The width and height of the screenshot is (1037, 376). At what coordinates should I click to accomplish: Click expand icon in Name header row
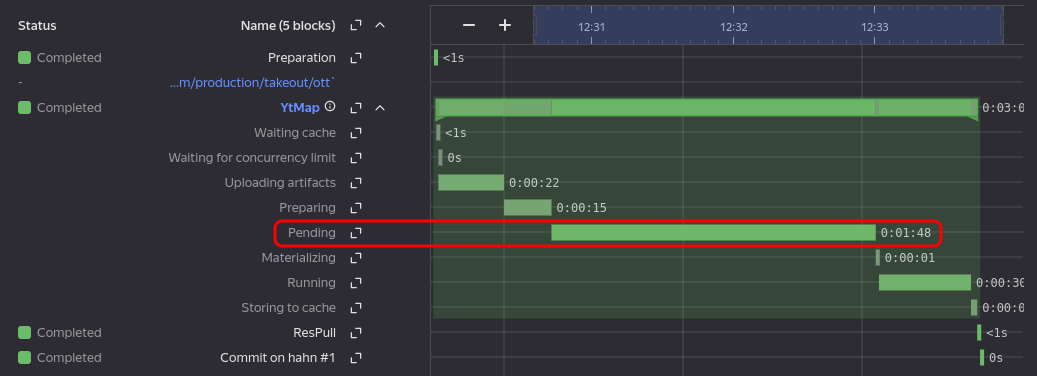coord(356,25)
